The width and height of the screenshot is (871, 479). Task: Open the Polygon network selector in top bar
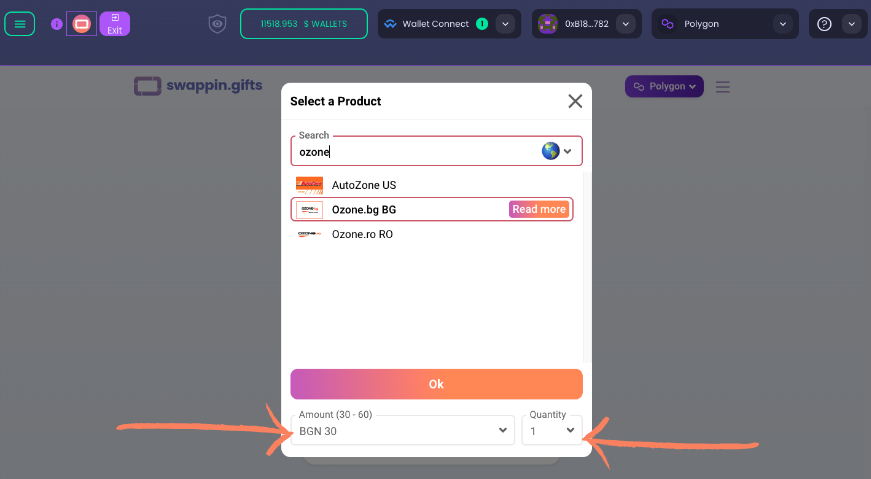[x=725, y=24]
